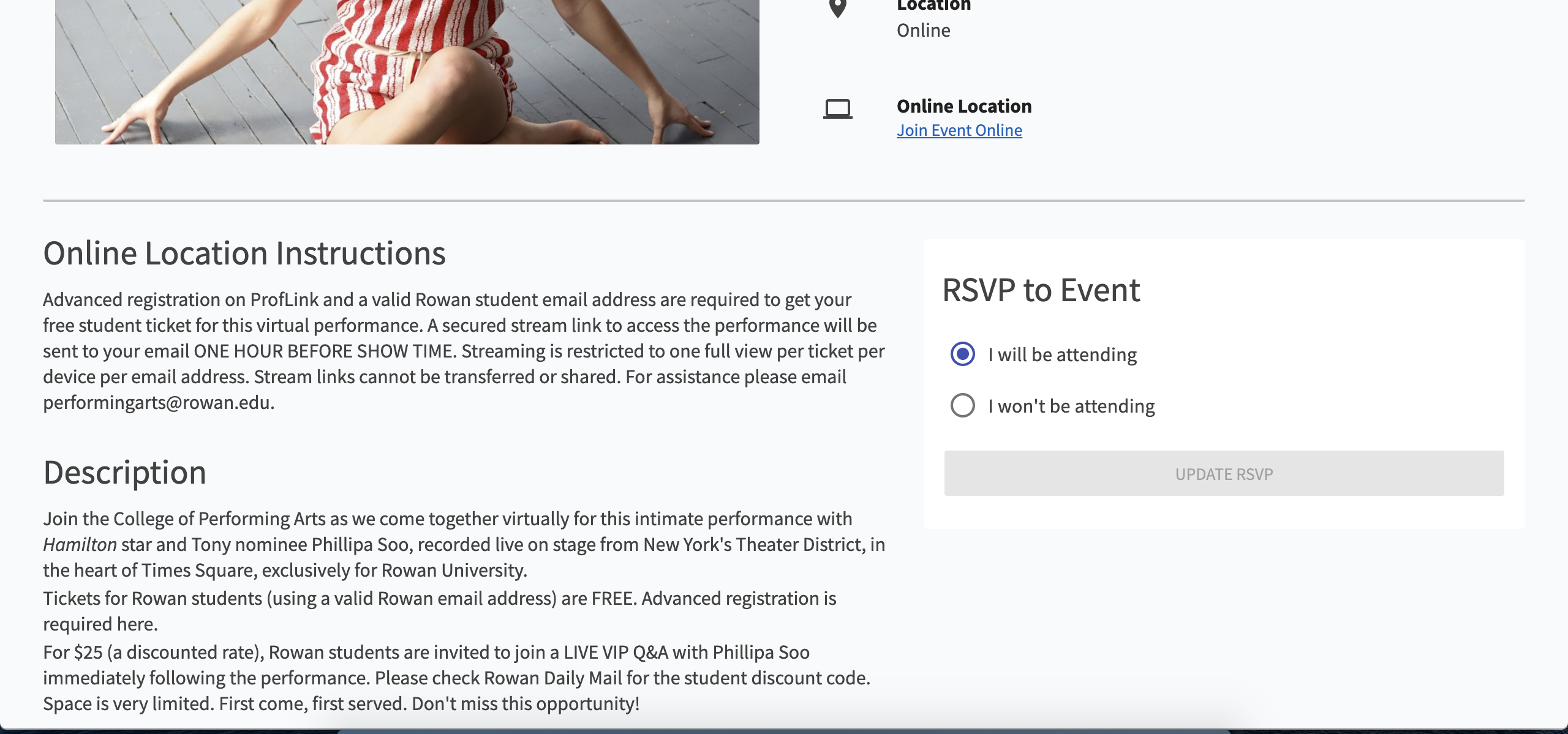Click the ONE HOUR BEFORE SHOW TIME text
The width and height of the screenshot is (1568, 734).
[x=323, y=351]
